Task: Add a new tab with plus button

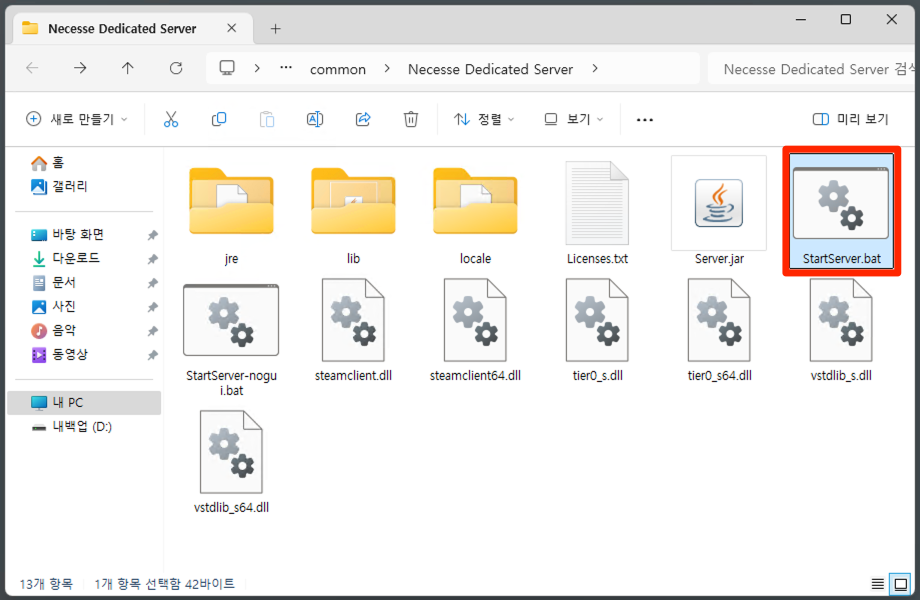Action: 275,28
